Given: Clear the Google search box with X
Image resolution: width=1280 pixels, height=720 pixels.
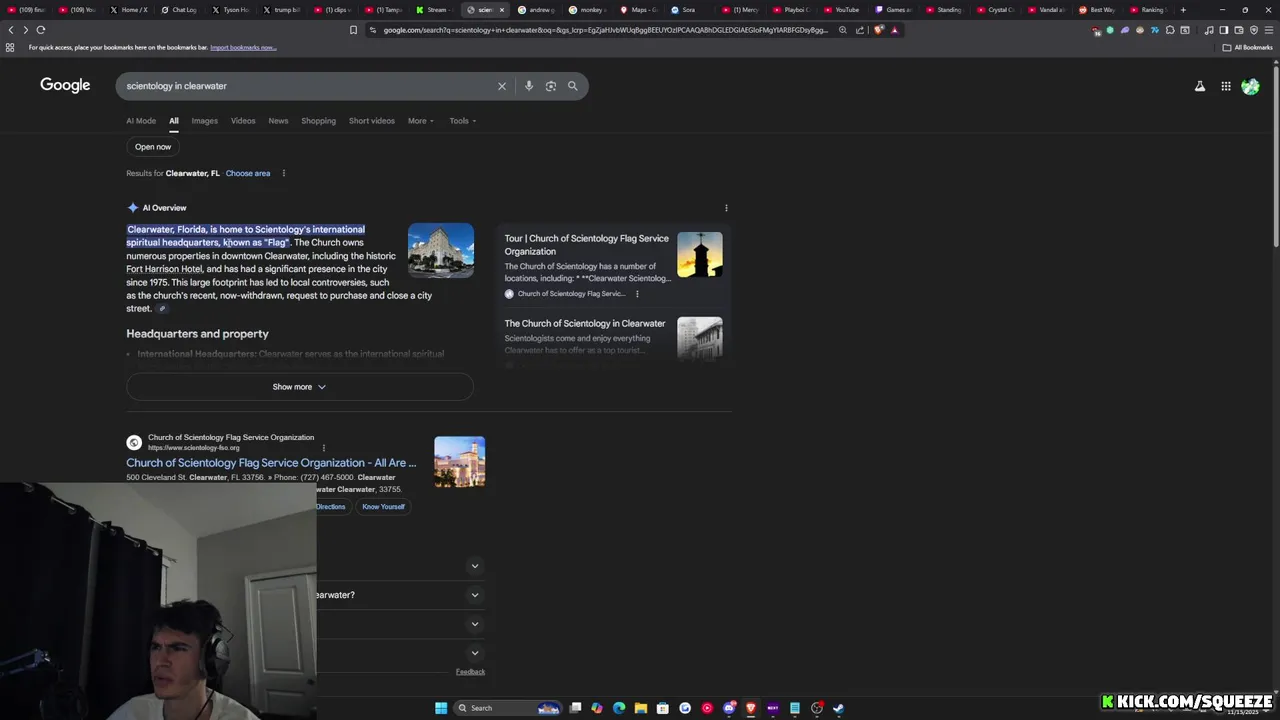Looking at the screenshot, I should [x=502, y=86].
